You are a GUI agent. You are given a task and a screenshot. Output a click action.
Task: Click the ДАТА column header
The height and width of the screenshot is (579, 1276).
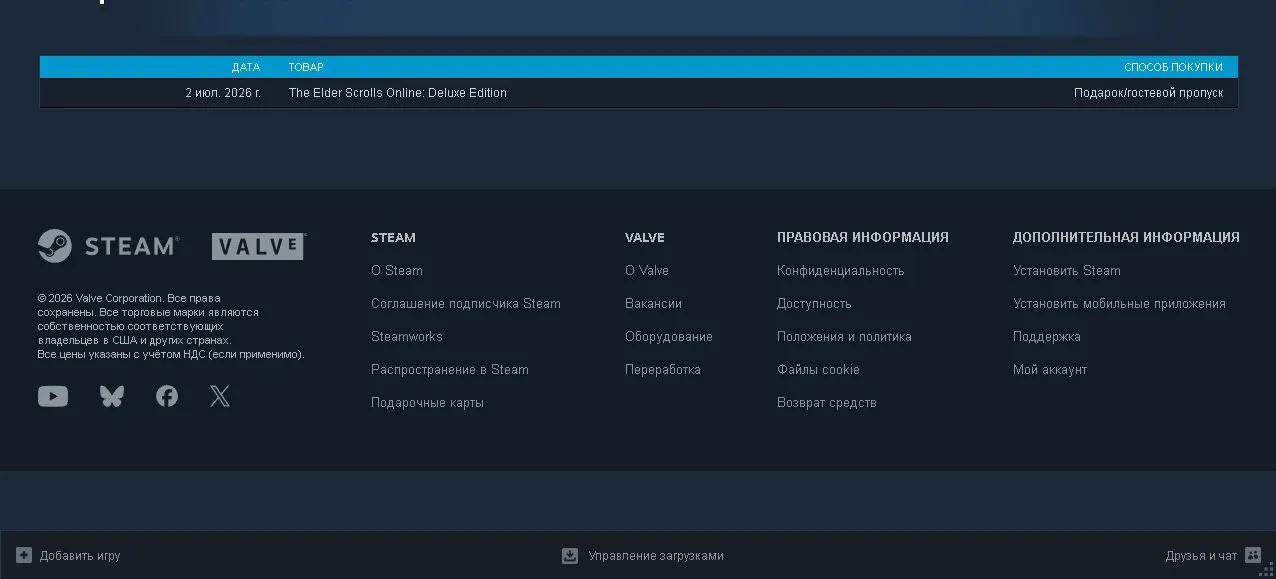246,67
